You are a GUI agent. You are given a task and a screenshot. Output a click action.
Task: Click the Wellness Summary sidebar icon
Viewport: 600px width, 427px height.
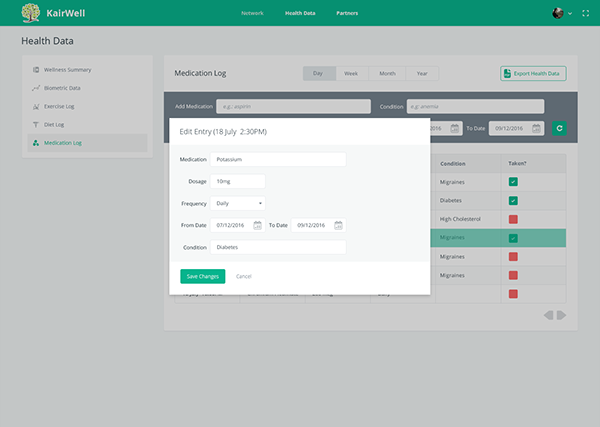[36, 70]
